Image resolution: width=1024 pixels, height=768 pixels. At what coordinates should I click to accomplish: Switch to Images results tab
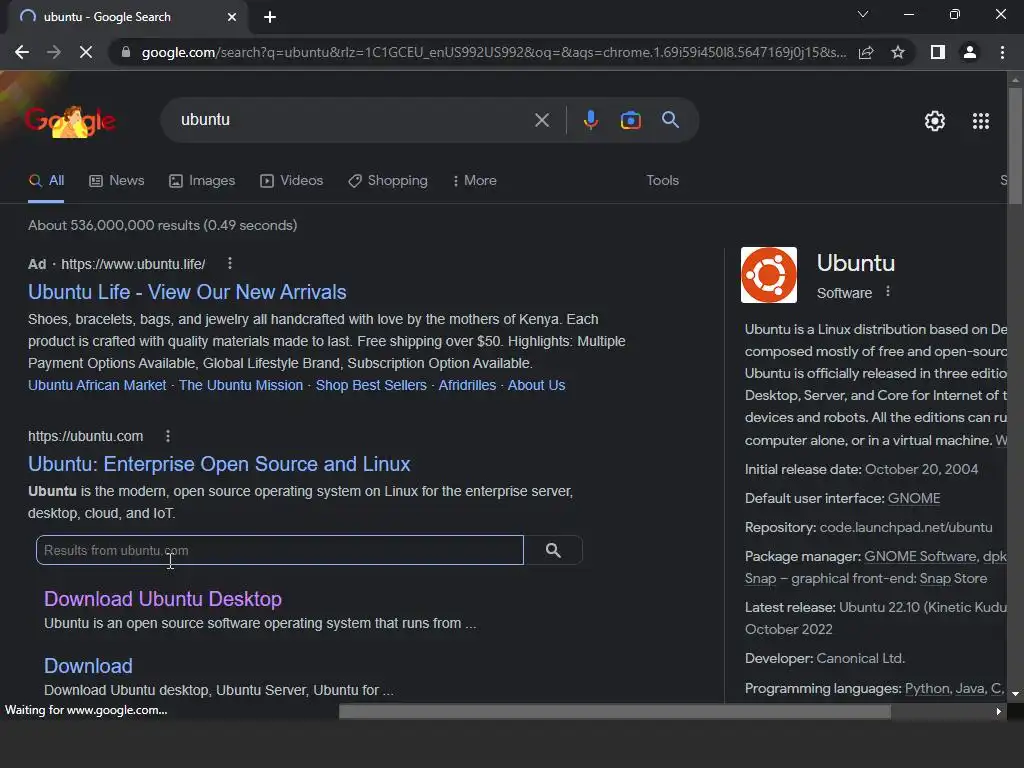tap(202, 180)
